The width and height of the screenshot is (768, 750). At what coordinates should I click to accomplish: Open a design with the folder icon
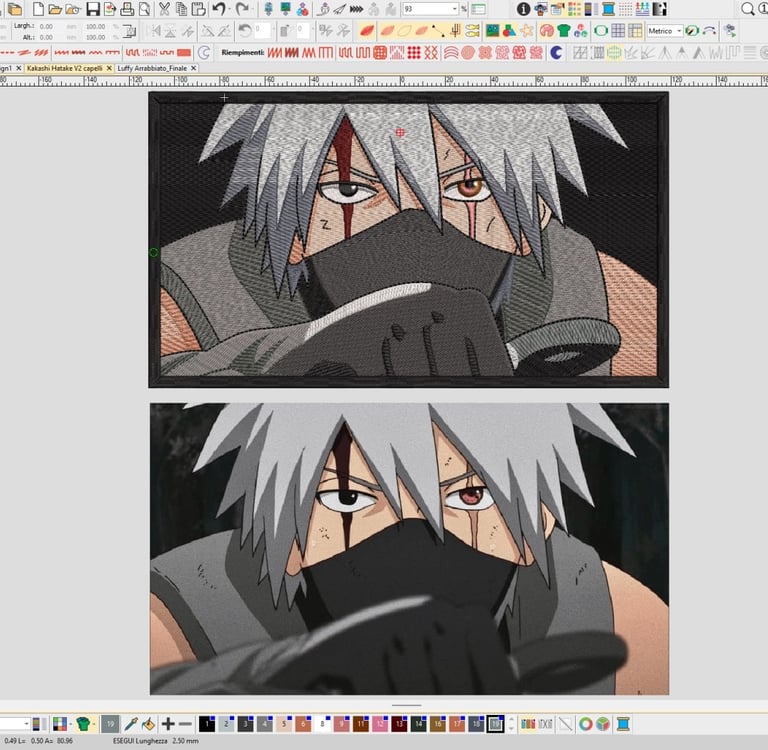point(55,9)
